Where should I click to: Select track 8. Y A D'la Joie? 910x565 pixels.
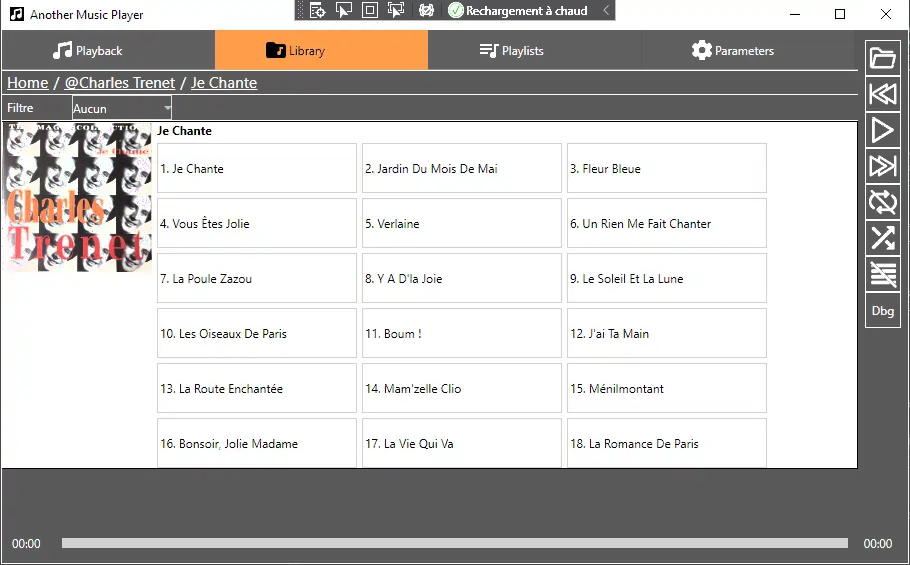tap(461, 278)
